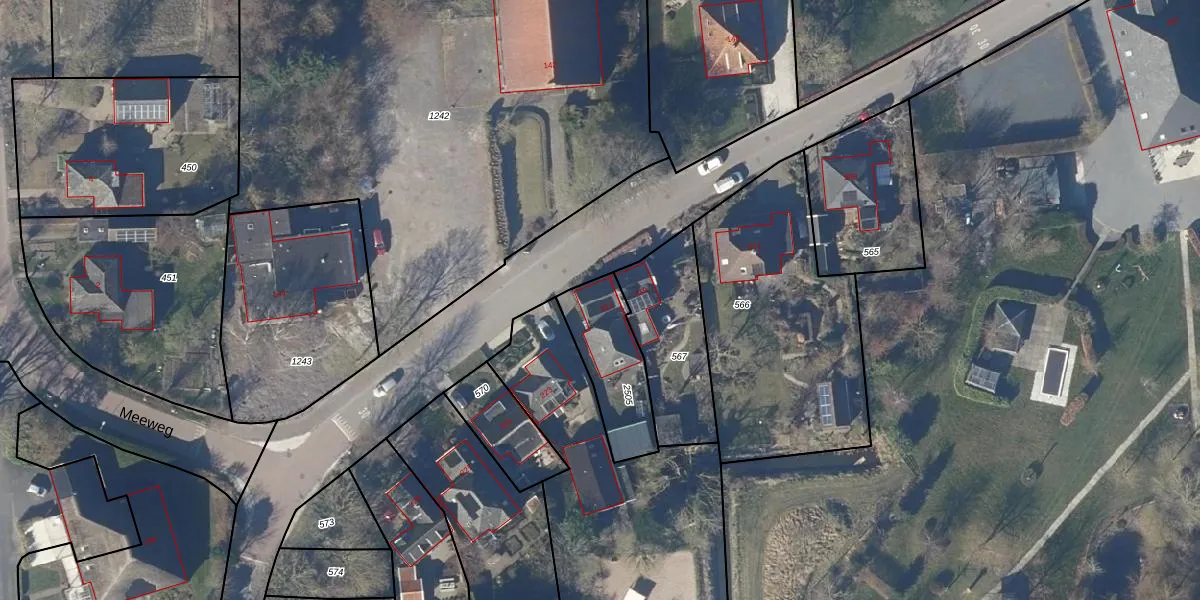Select the parcel labeled 451
The width and height of the screenshot is (1200, 600).
pos(168,277)
